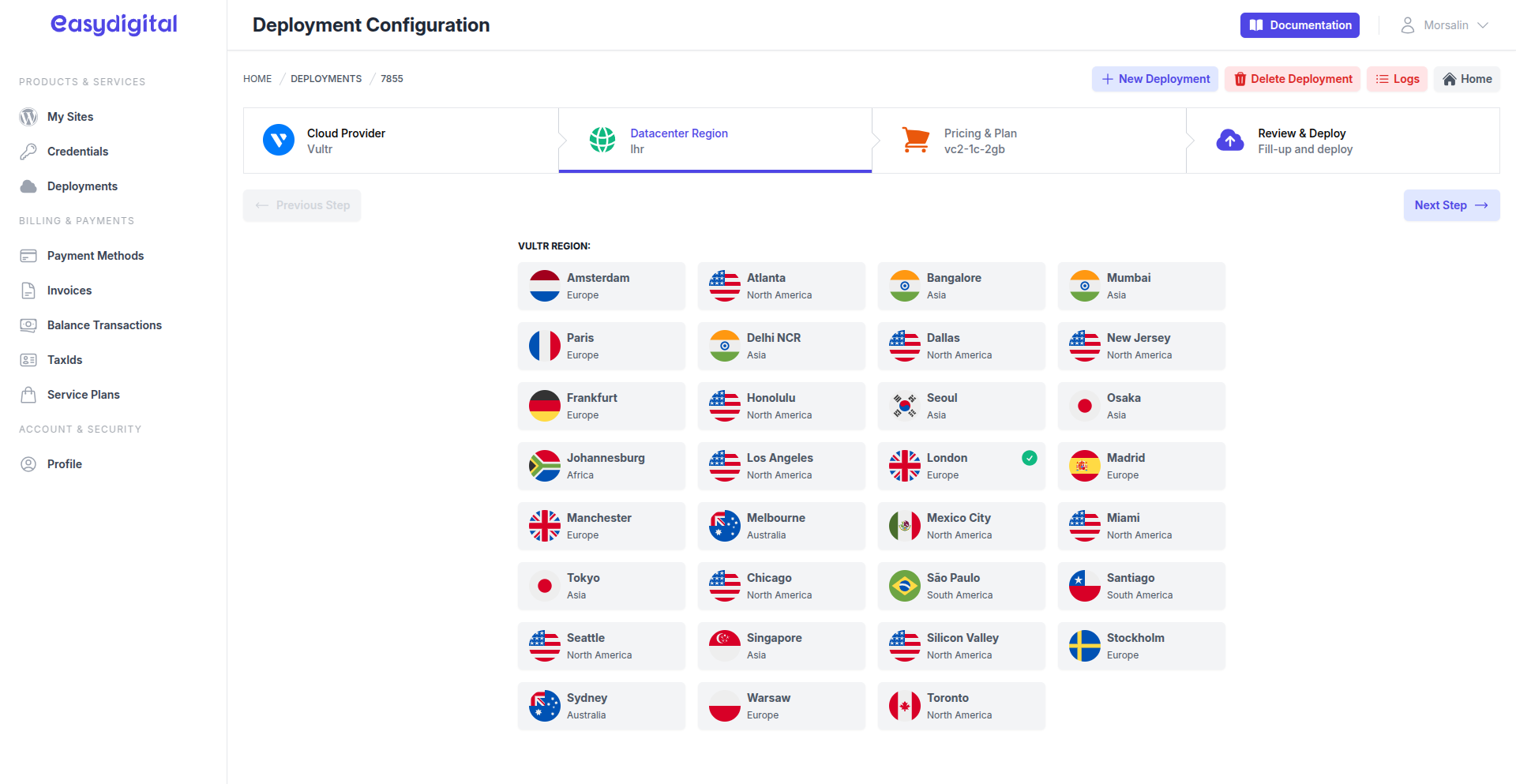Open the Deployments section in the sidebar
The width and height of the screenshot is (1516, 784).
click(x=82, y=186)
